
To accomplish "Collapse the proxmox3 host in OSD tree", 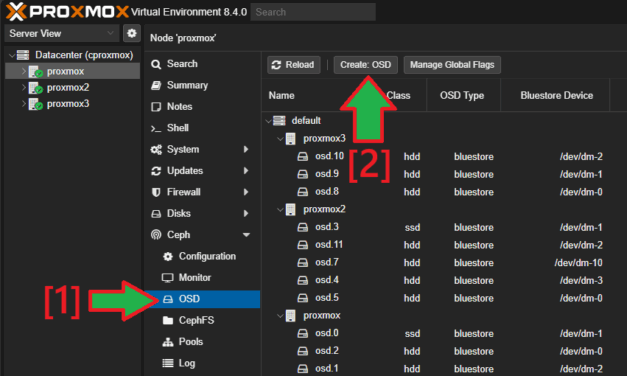I will 280,139.
